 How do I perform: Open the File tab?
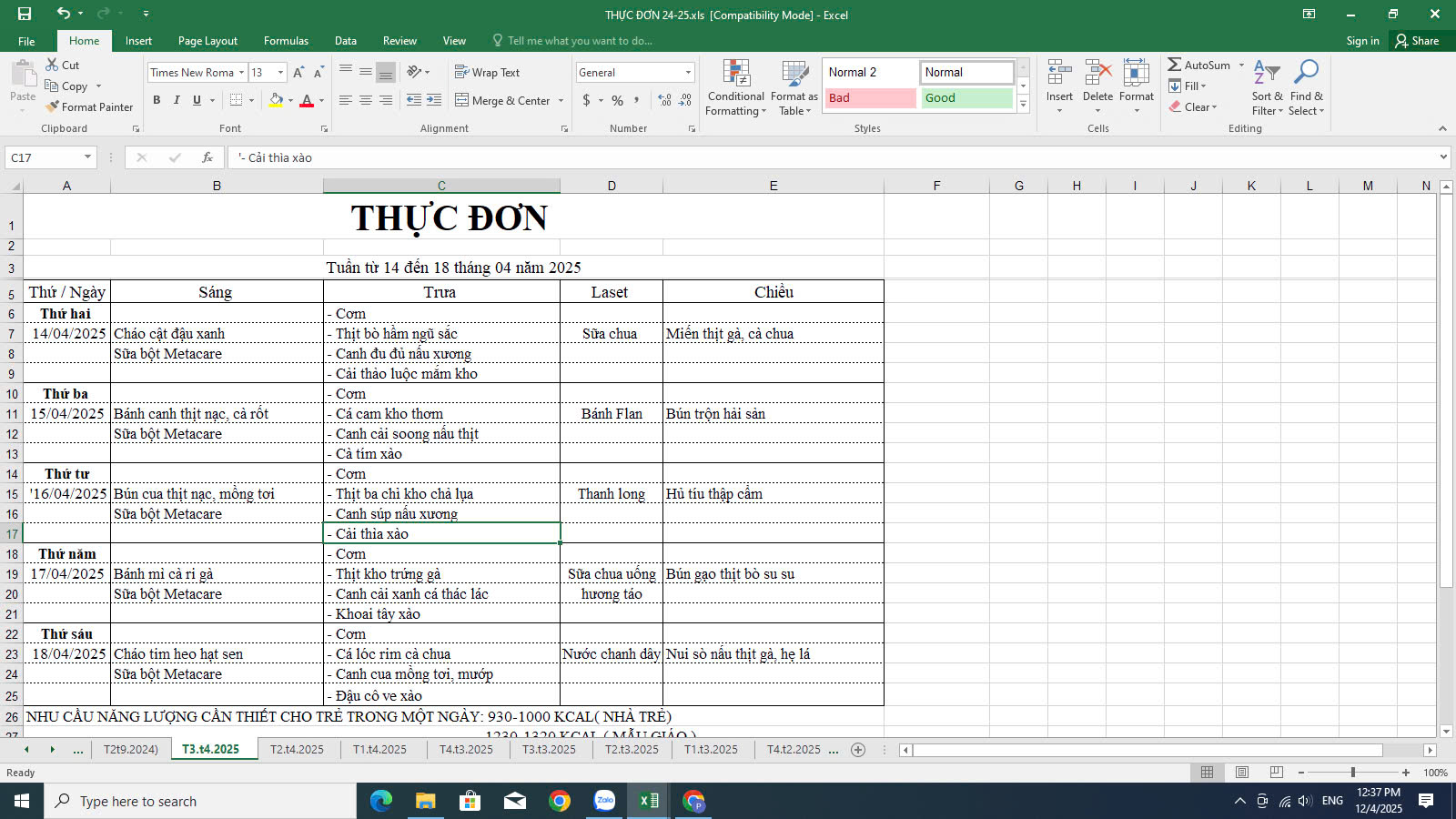click(x=26, y=41)
